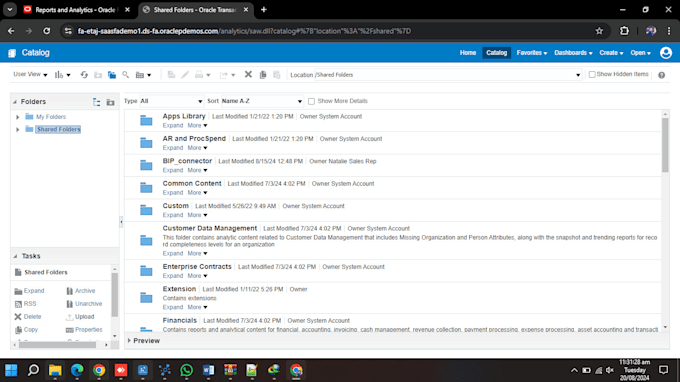Image resolution: width=680 pixels, height=382 pixels.
Task: Switch to Reports and Analytics browser tab
Action: tap(75, 10)
